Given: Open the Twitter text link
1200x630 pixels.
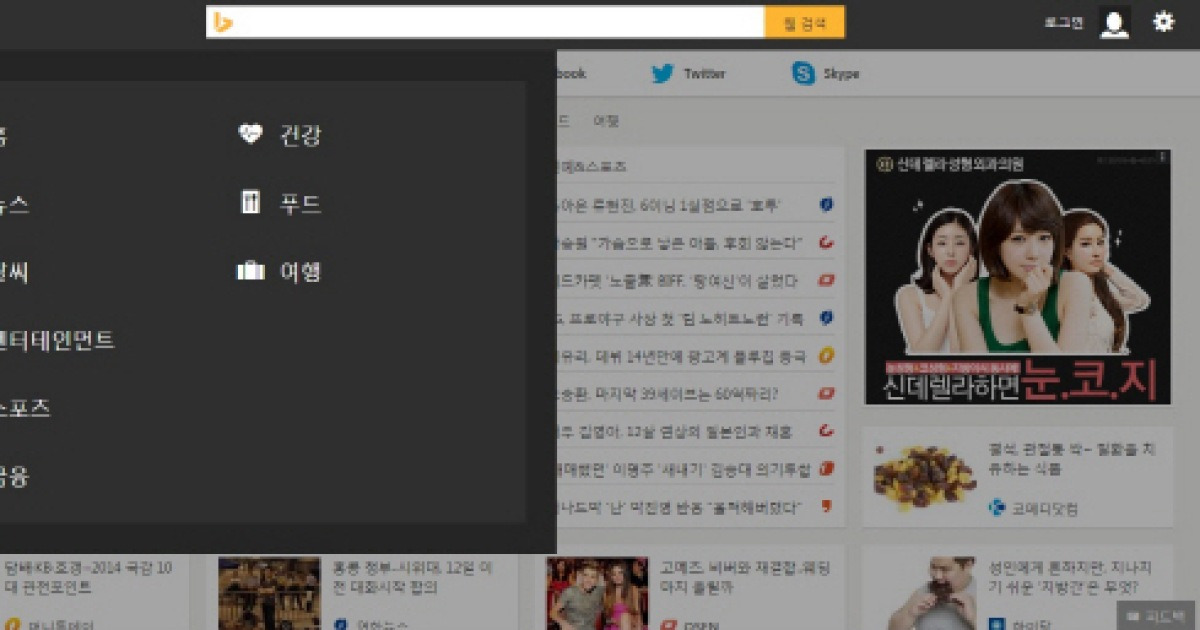Looking at the screenshot, I should (704, 74).
